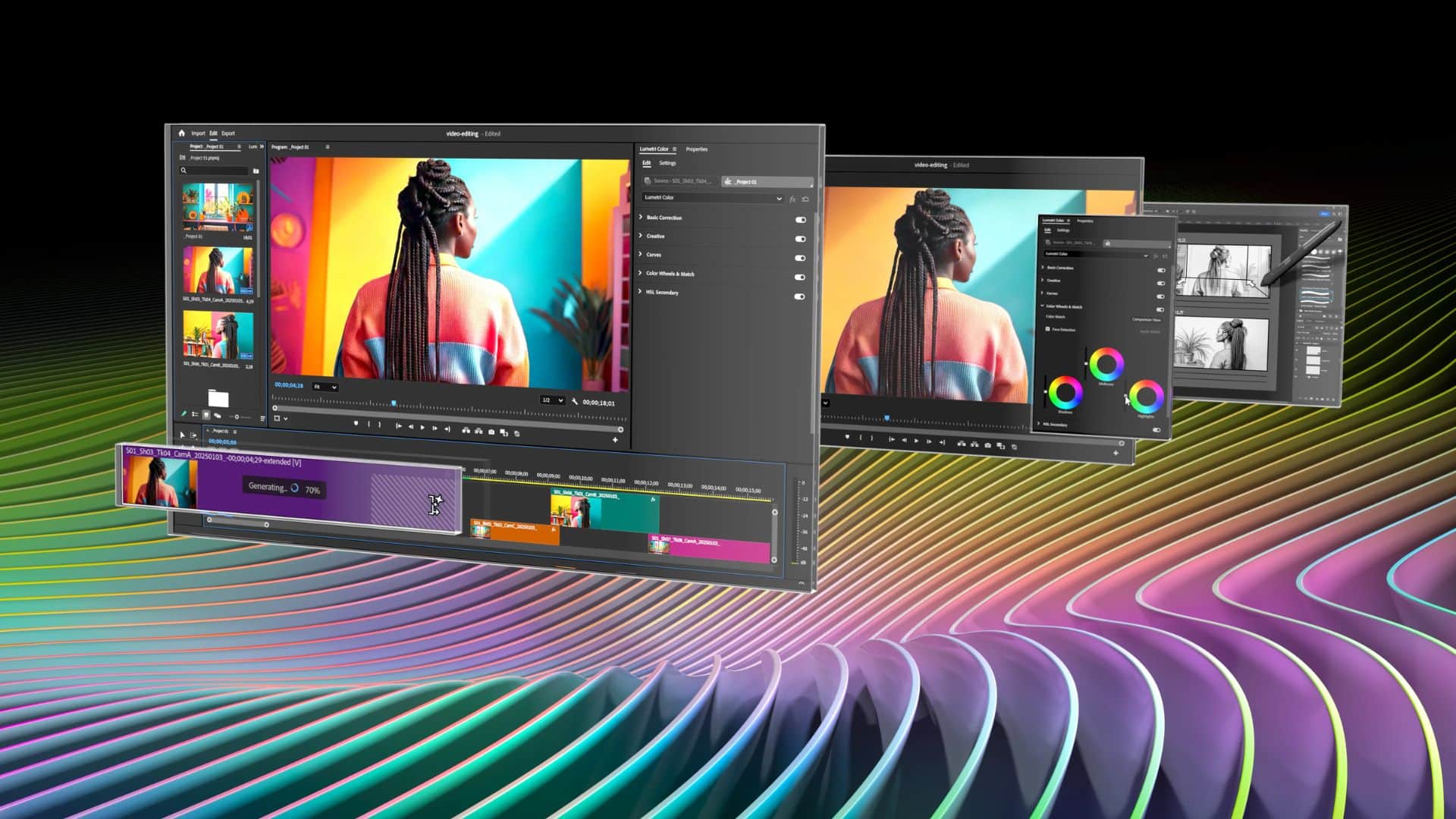Image resolution: width=1456 pixels, height=819 pixels.
Task: Switch to Settings tab in Lumetri panel
Action: [x=667, y=163]
